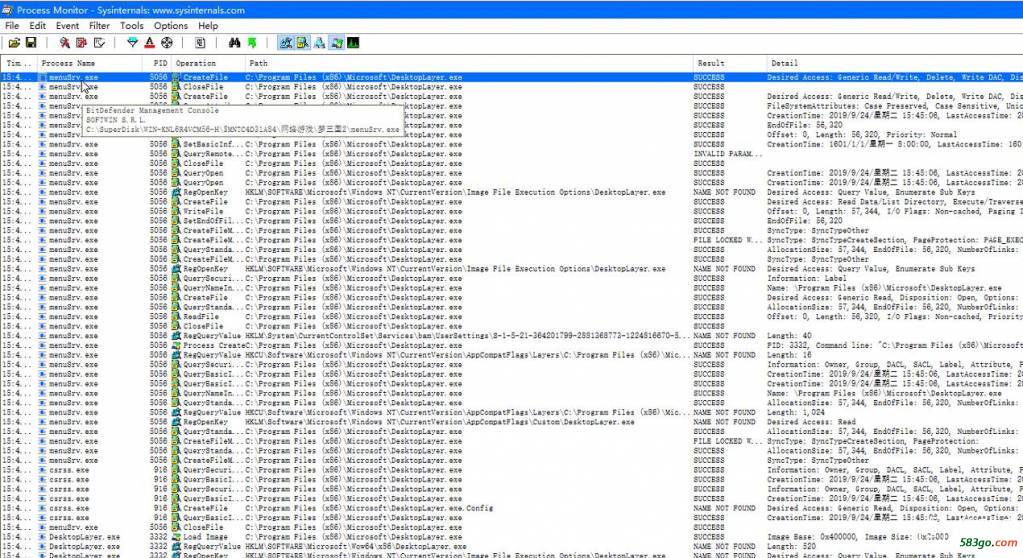Image resolution: width=1023 pixels, height=558 pixels.
Task: Click the AppCompatFlags\Custom\DesktopLayer.exe registry path
Action: pos(440,422)
